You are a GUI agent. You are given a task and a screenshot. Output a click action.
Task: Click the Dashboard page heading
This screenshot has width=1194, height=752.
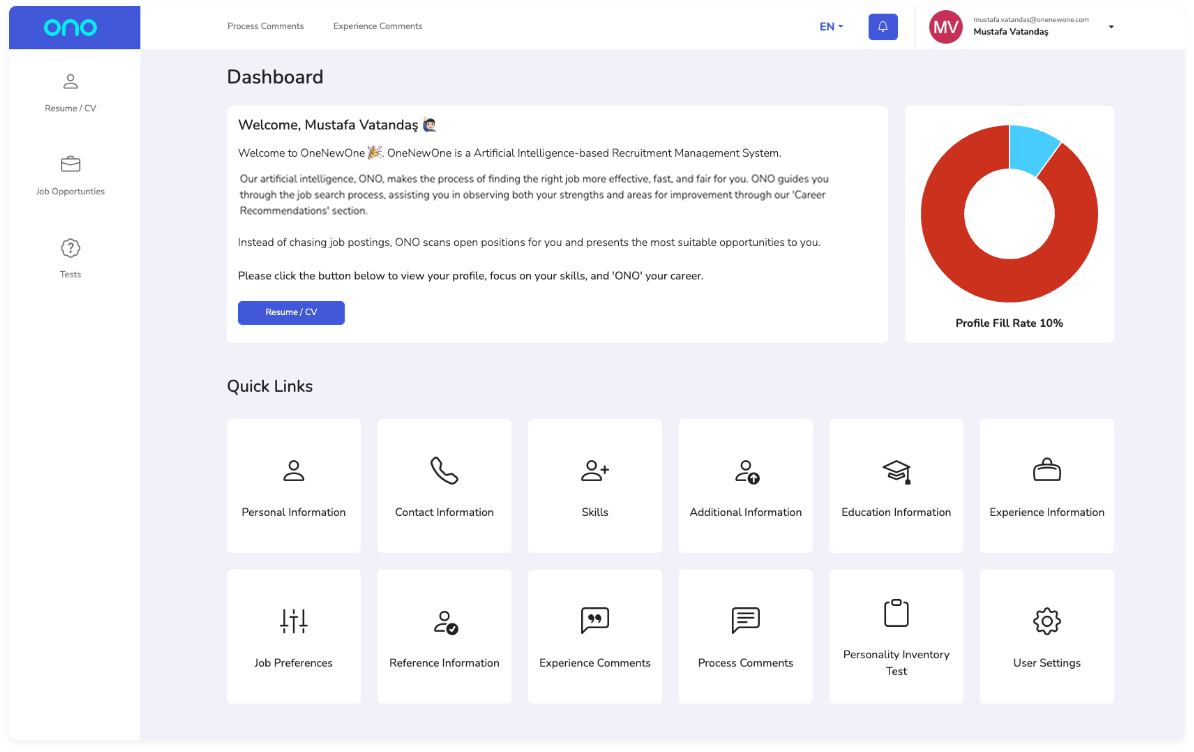275,77
